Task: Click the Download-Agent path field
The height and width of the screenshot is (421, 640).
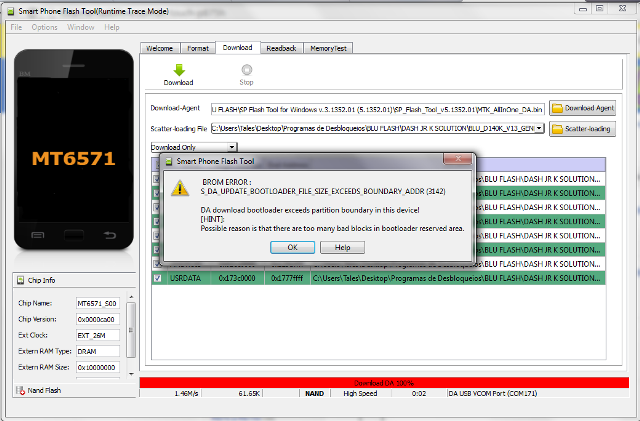Action: [x=378, y=109]
